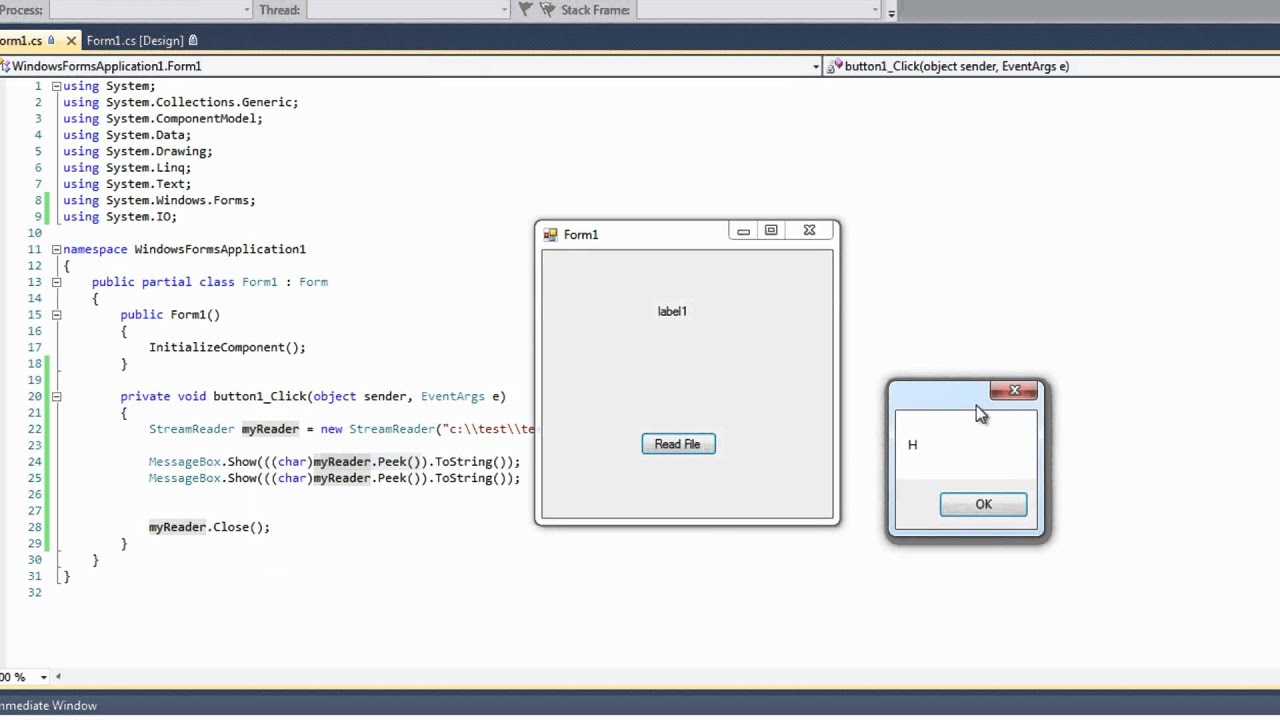Click 'using System.Linq;' line
Viewport: 1280px width, 720px height.
click(127, 168)
